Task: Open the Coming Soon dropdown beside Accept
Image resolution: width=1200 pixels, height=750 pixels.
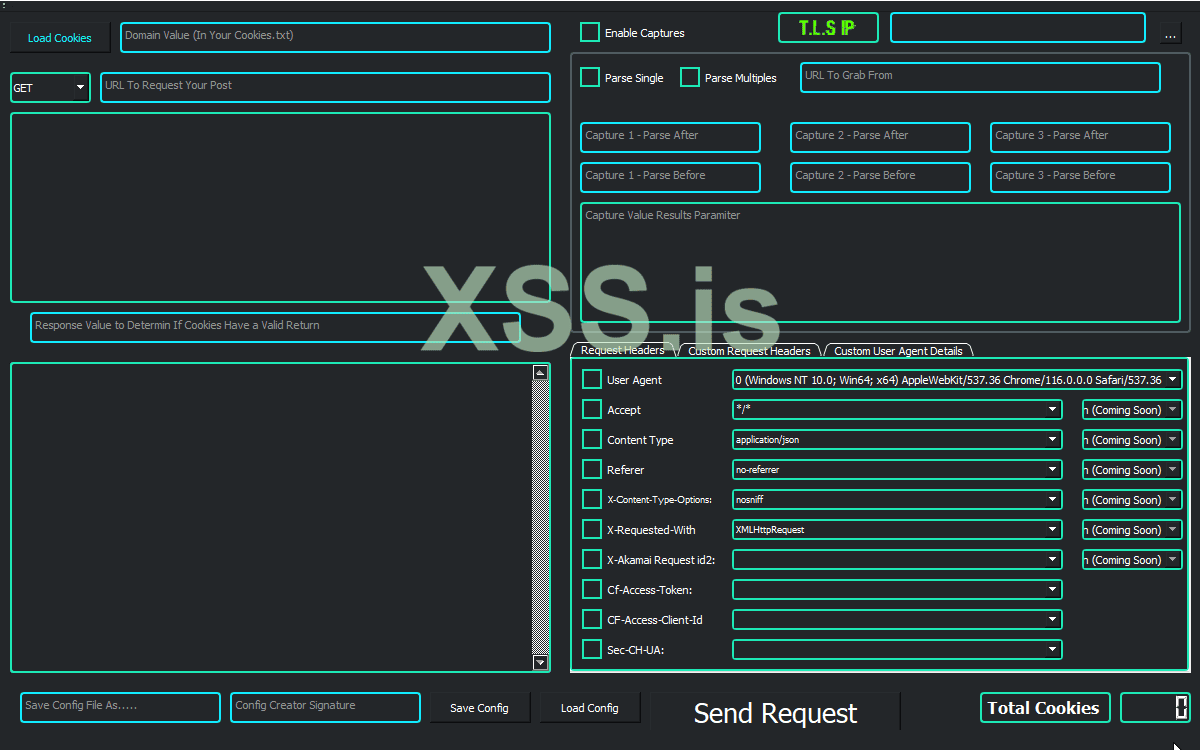Action: point(1132,409)
